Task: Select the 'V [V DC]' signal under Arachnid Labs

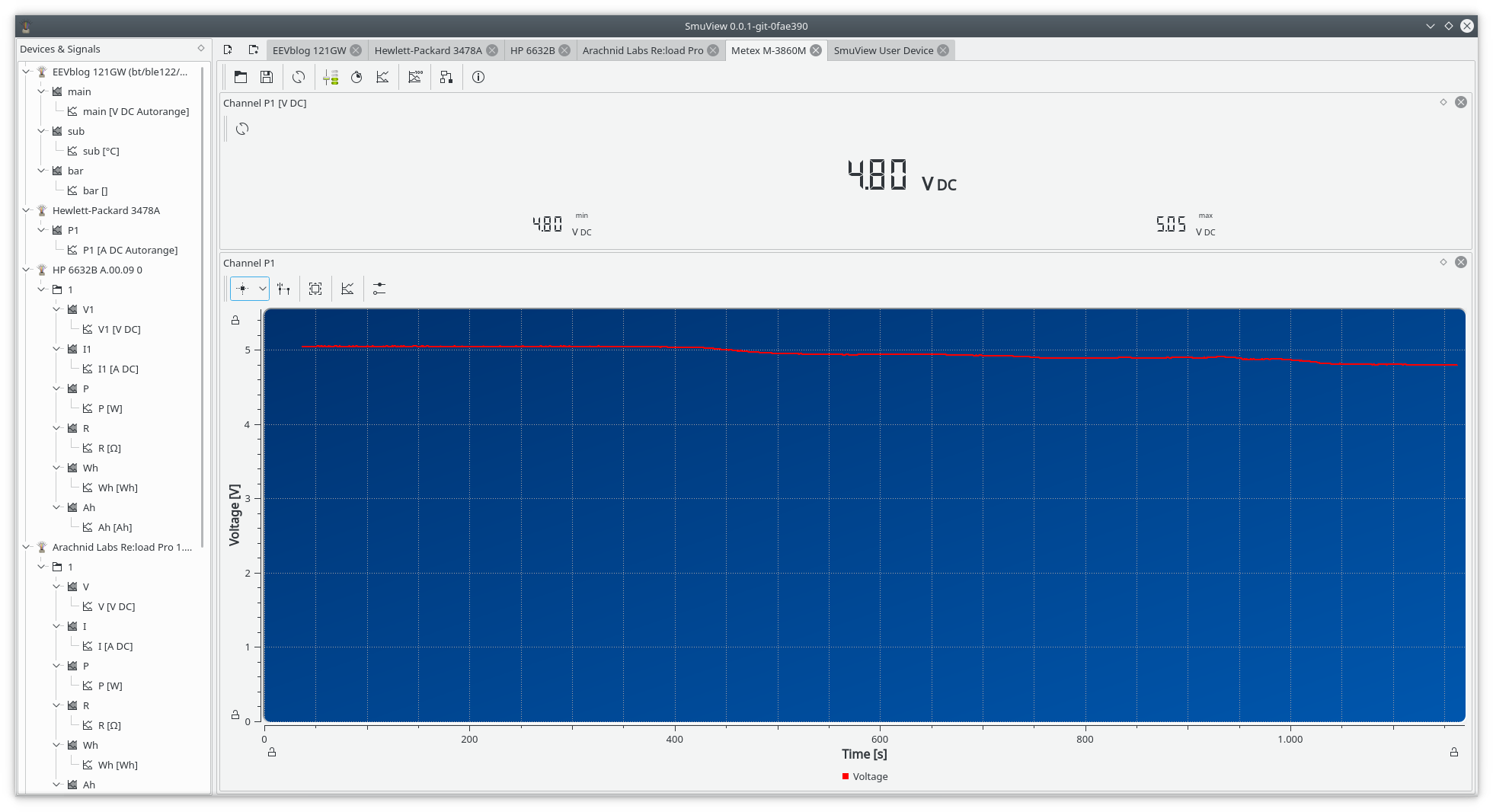Action: [117, 606]
